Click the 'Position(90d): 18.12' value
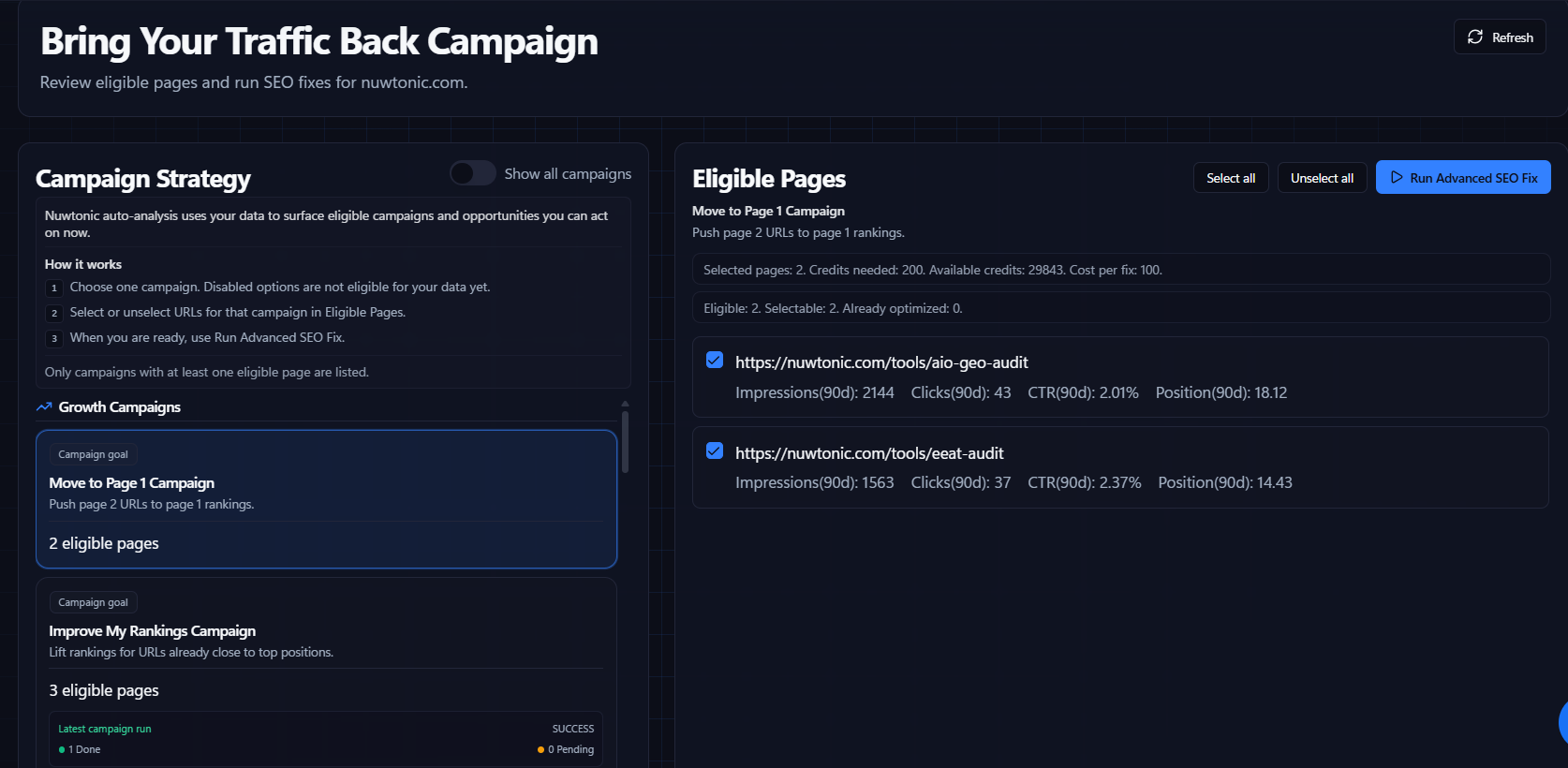Image resolution: width=1568 pixels, height=768 pixels. 1221,392
